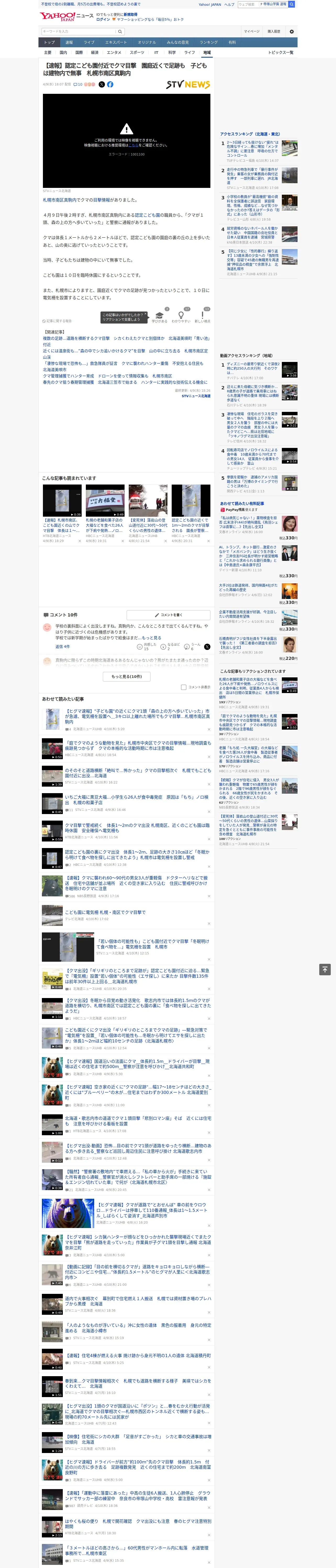
Task: Open access ranking item 1 thumbnail
Action: pos(290,148)
